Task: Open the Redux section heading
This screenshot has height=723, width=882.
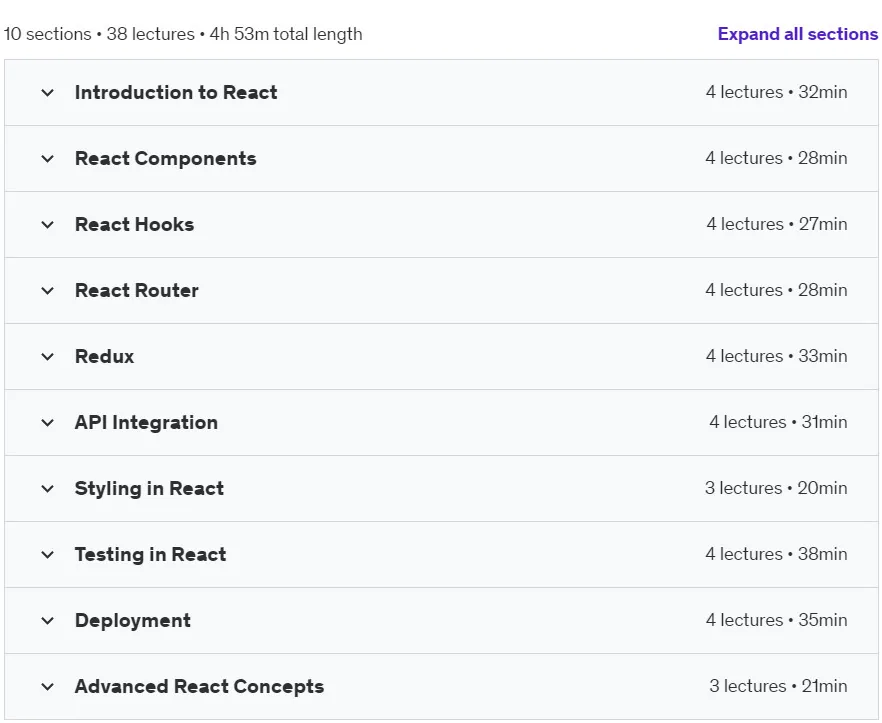Action: (x=105, y=356)
